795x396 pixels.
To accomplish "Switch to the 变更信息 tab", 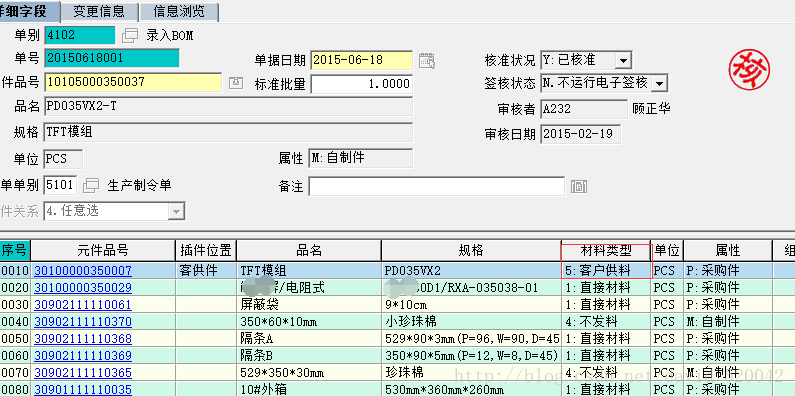I will coord(99,11).
